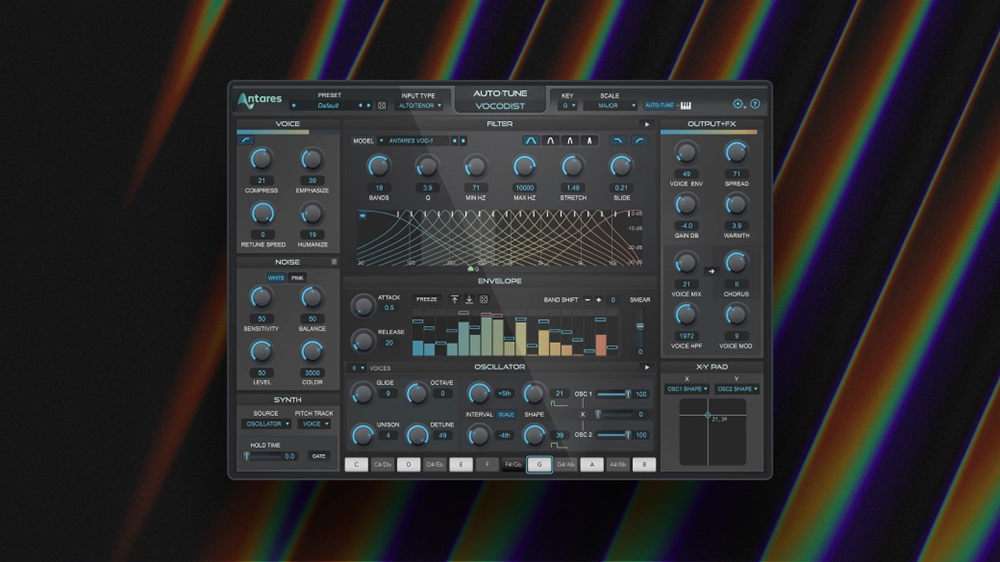The width and height of the screenshot is (1000, 562).
Task: Choose the third filter band shape
Action: pyautogui.click(x=570, y=140)
